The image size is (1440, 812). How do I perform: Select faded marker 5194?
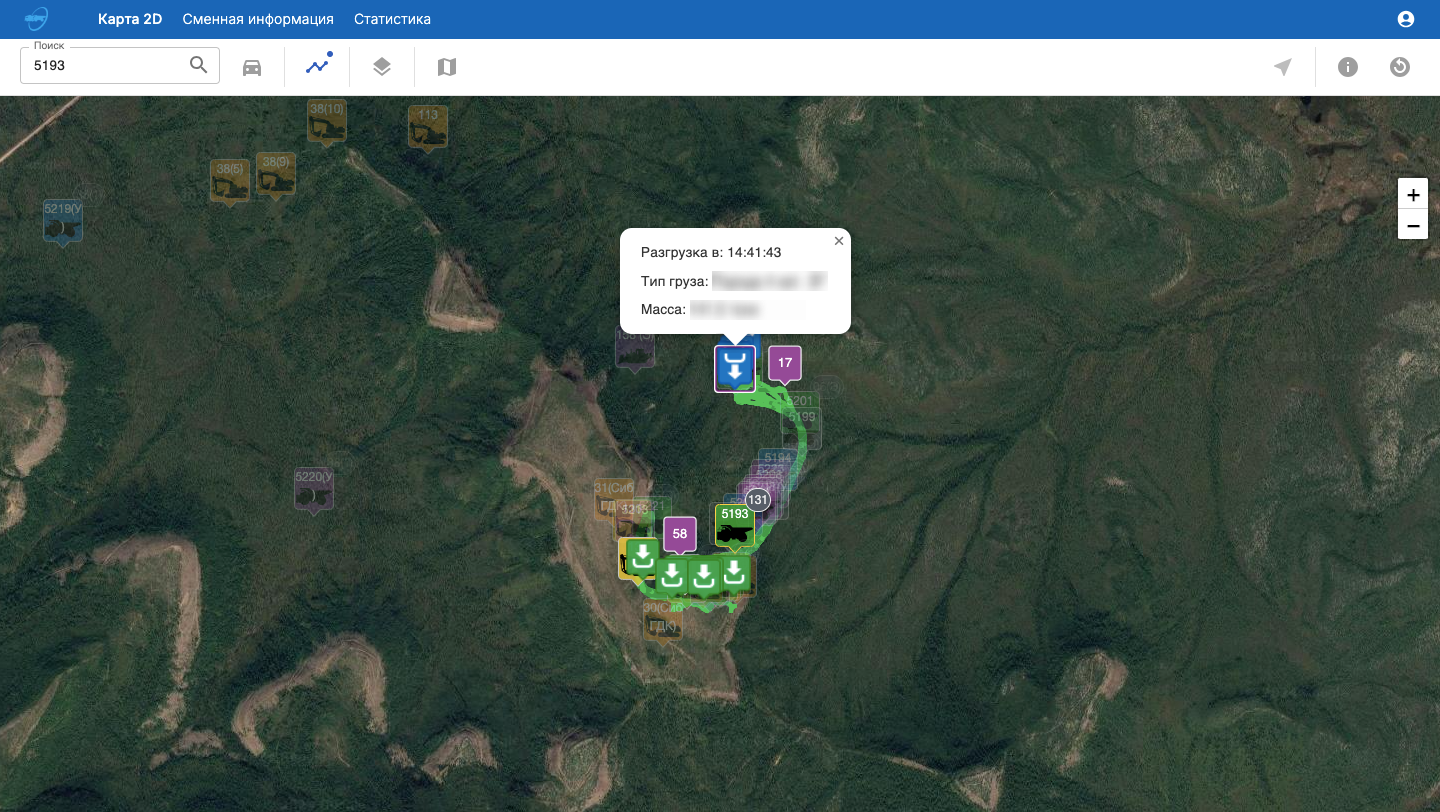(778, 458)
